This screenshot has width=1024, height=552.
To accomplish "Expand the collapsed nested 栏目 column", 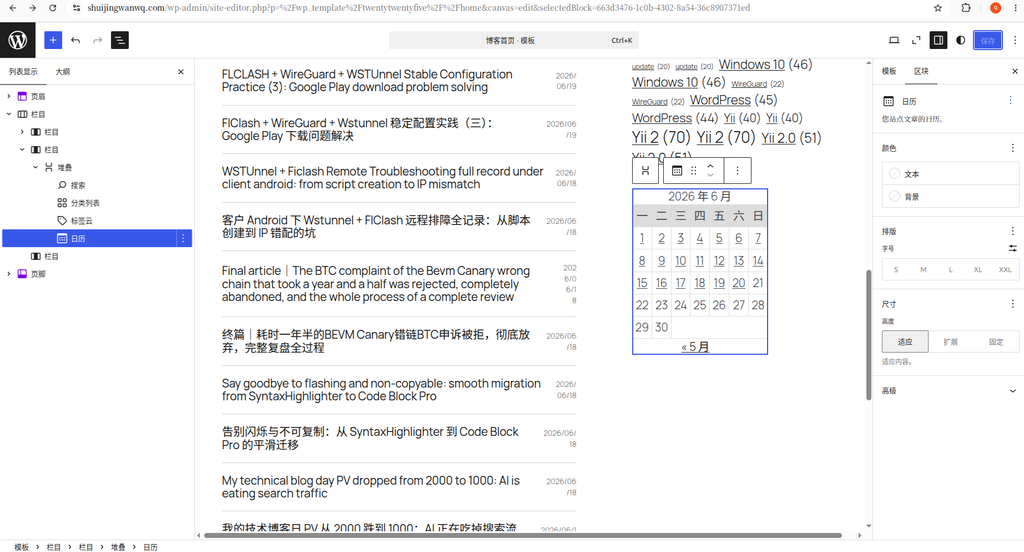I will point(22,131).
